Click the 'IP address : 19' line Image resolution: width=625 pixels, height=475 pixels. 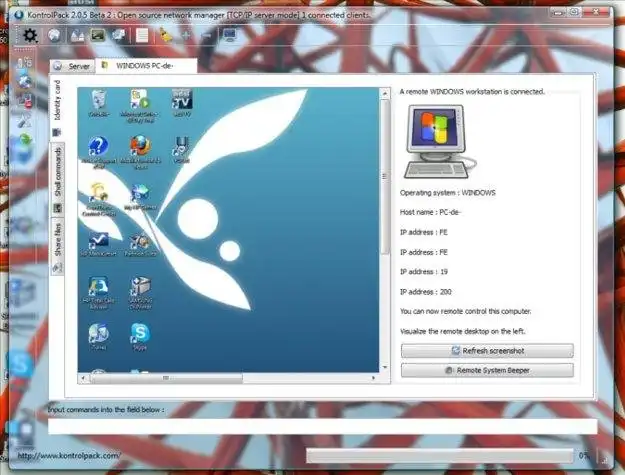coord(424,272)
